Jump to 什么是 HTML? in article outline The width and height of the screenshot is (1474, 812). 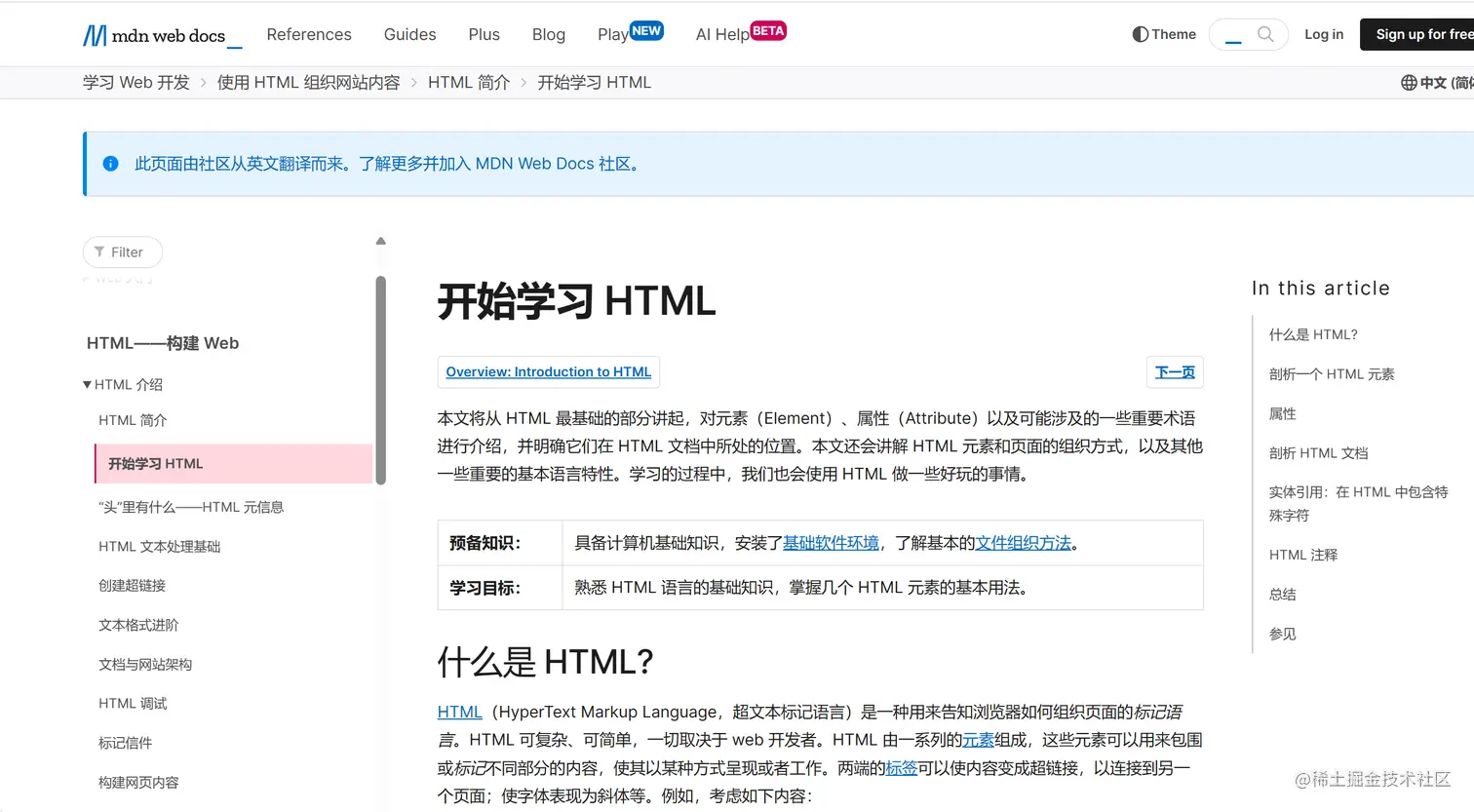pyautogui.click(x=1313, y=334)
